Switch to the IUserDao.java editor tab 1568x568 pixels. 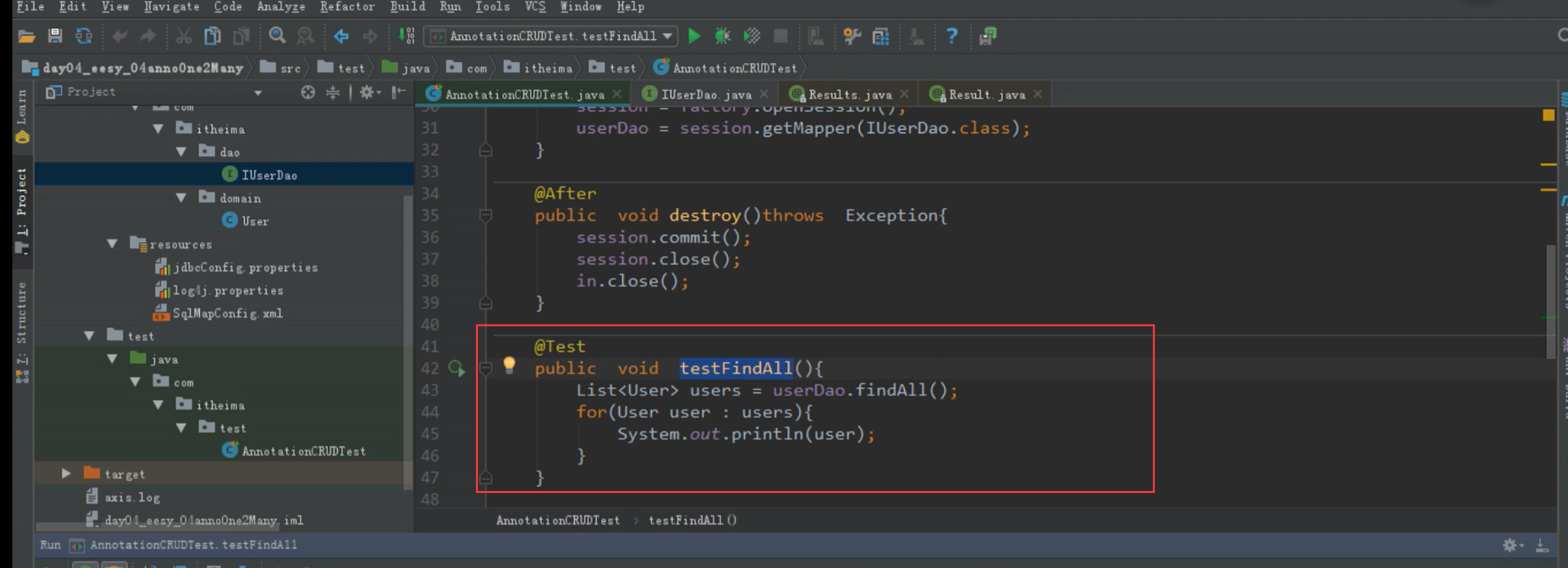(706, 94)
